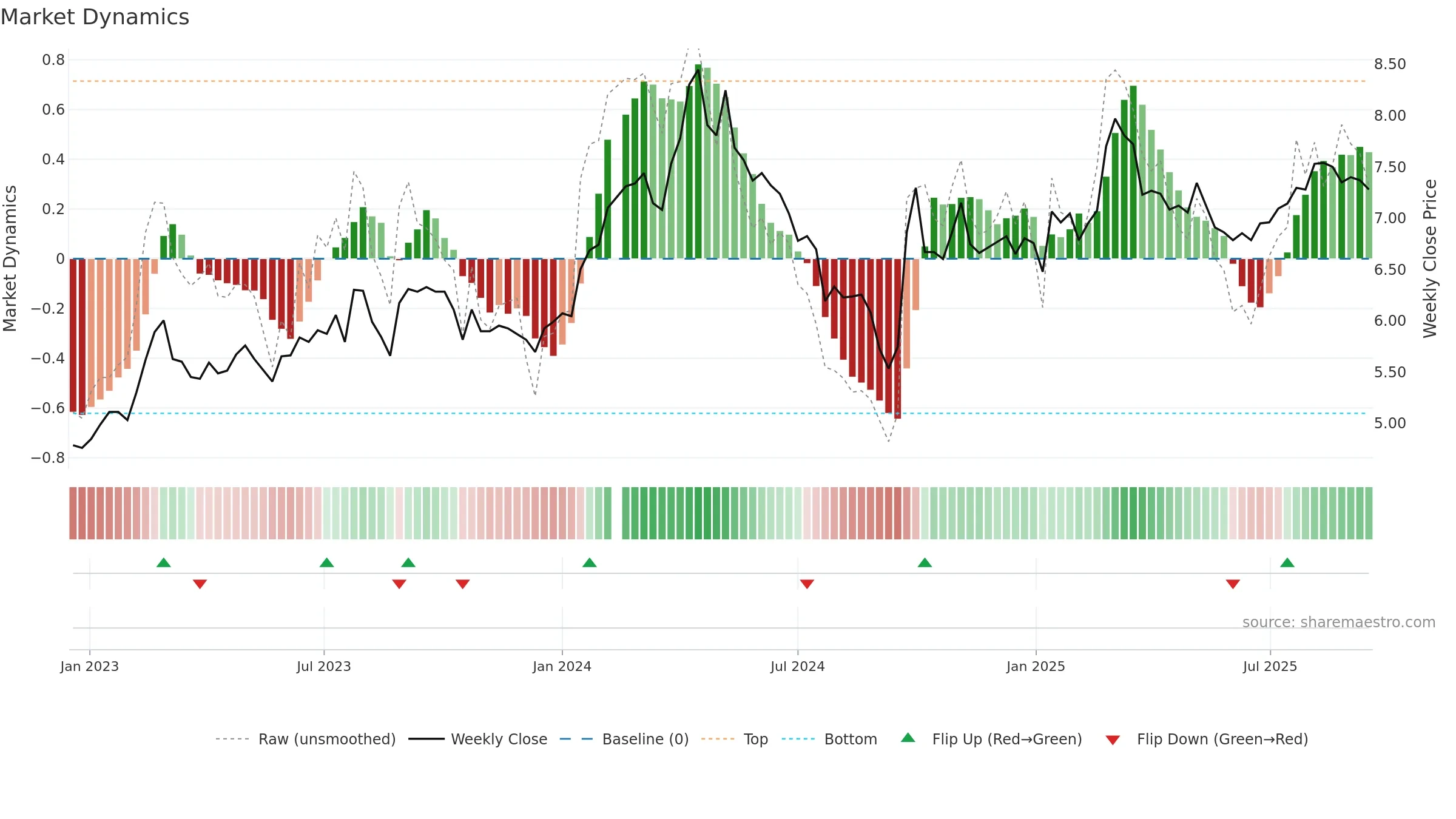Click the rotated Market Dynamics y-axis title
The width and height of the screenshot is (1456, 819).
click(10, 258)
